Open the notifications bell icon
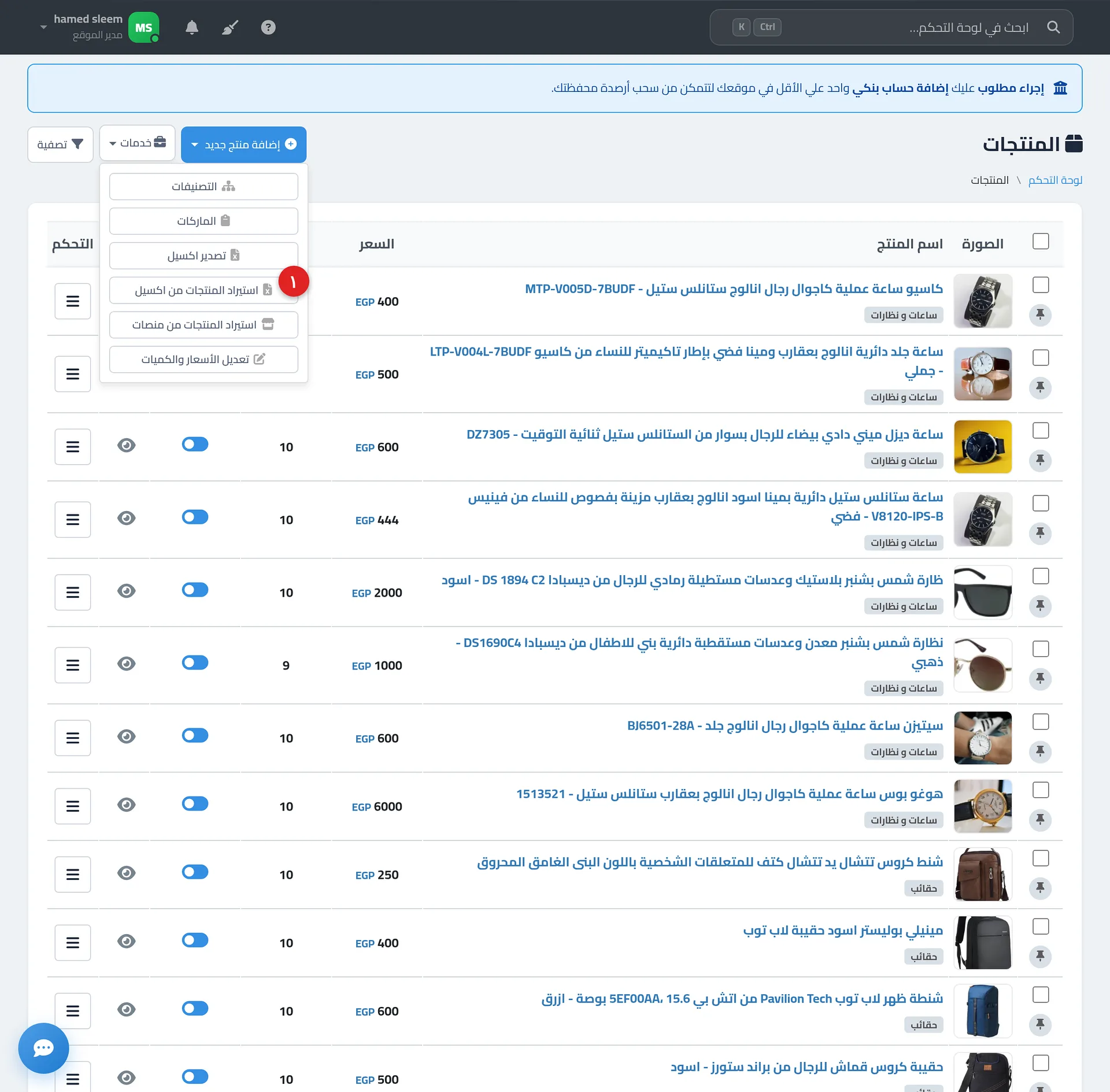 click(x=192, y=27)
